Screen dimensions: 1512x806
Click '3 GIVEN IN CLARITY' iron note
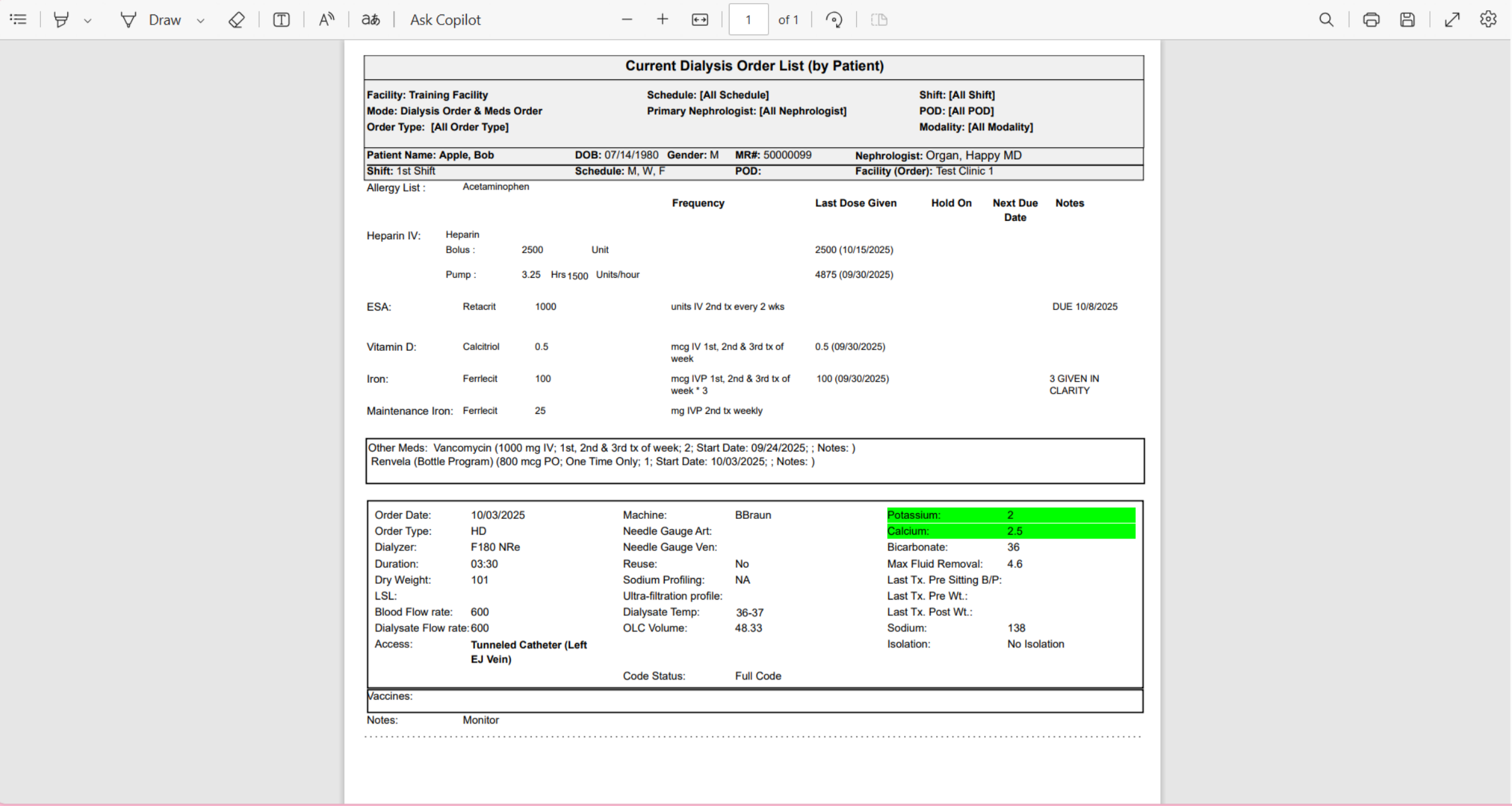1074,385
